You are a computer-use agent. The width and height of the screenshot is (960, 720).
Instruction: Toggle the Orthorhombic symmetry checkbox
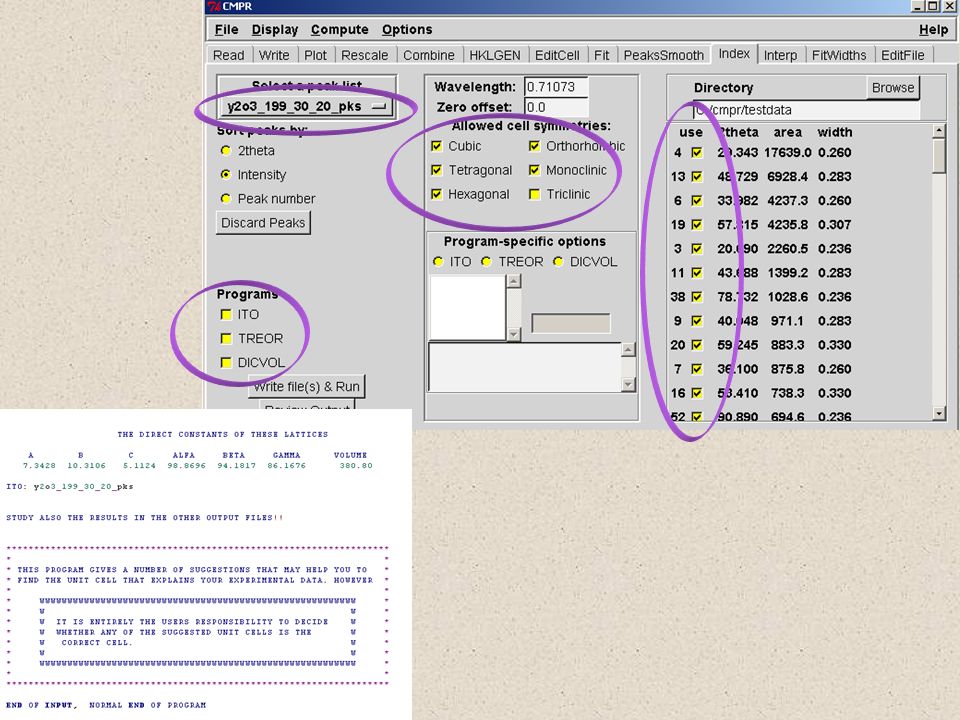coord(534,146)
